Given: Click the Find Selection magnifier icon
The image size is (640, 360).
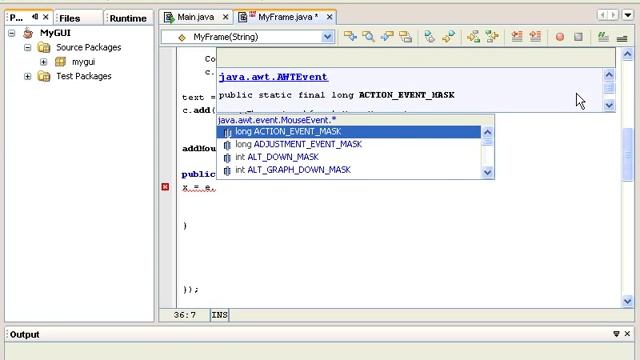Looking at the screenshot, I should pyautogui.click(x=369, y=37).
